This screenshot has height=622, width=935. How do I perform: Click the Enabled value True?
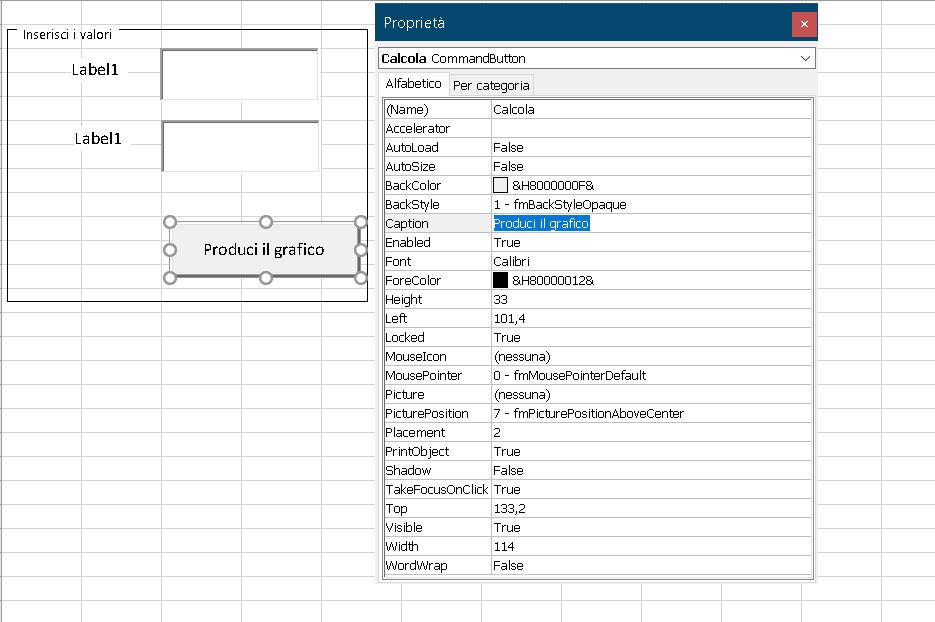click(651, 243)
